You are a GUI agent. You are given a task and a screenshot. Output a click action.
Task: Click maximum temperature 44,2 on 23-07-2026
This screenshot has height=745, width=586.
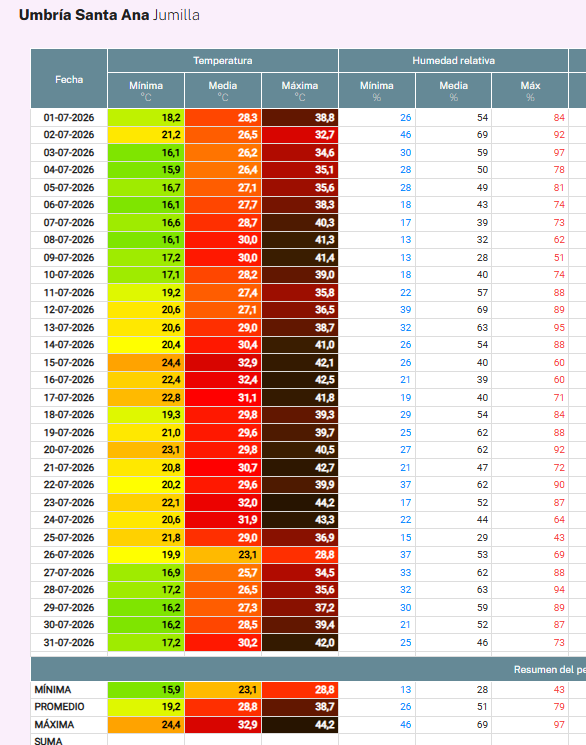pos(300,502)
